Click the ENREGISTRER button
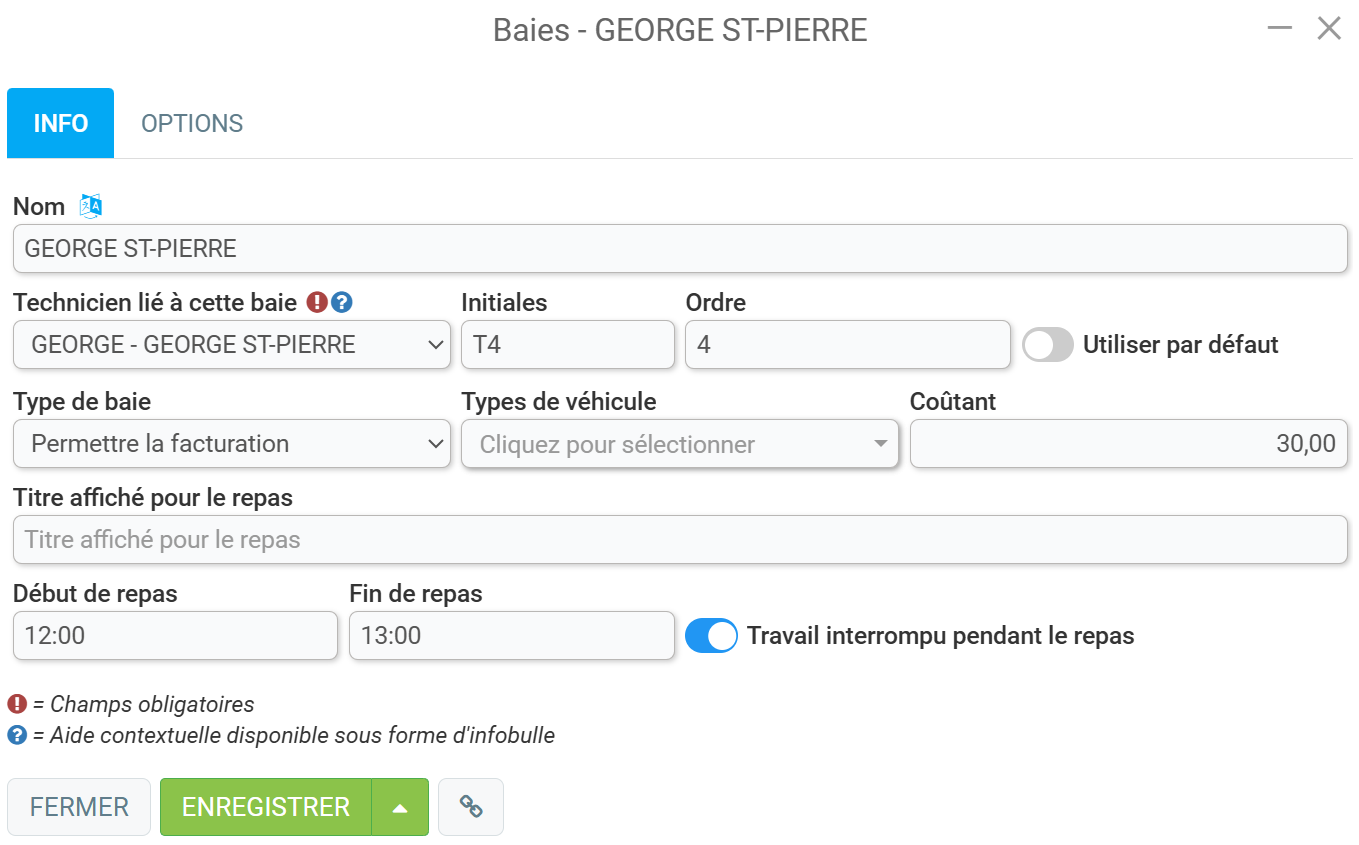This screenshot has width=1359, height=845. (266, 807)
